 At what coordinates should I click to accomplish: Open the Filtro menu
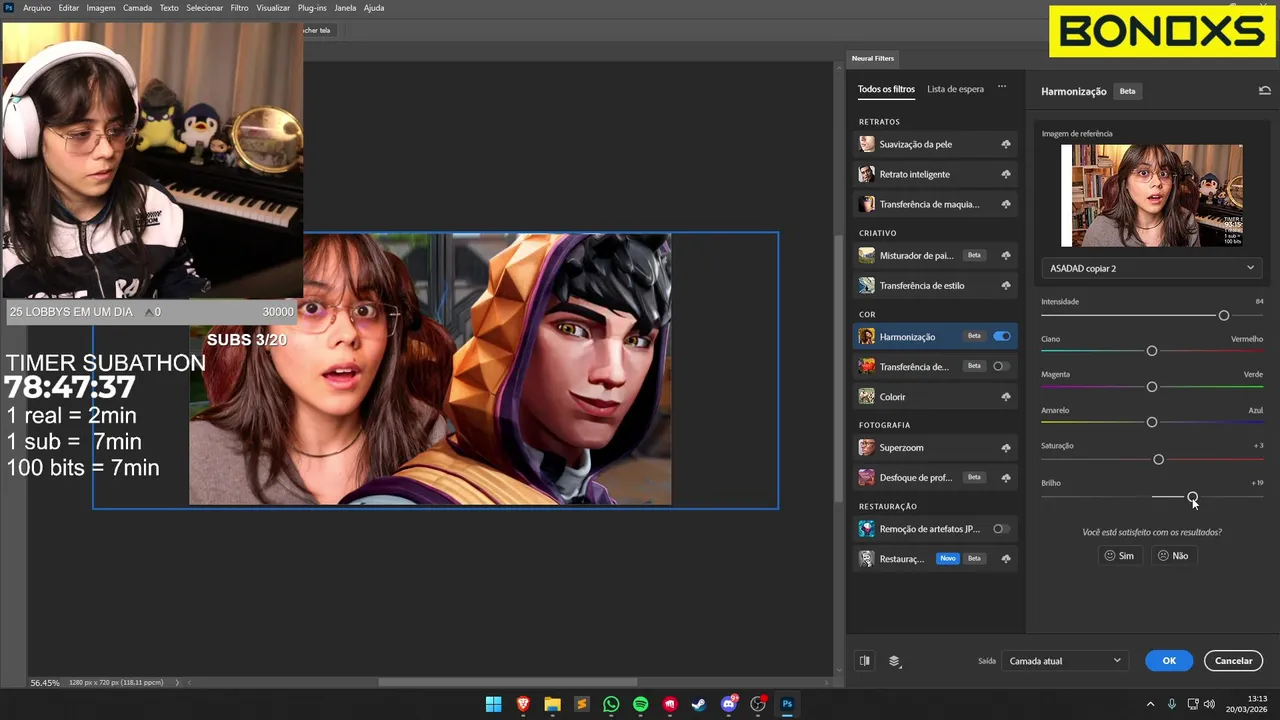239,8
